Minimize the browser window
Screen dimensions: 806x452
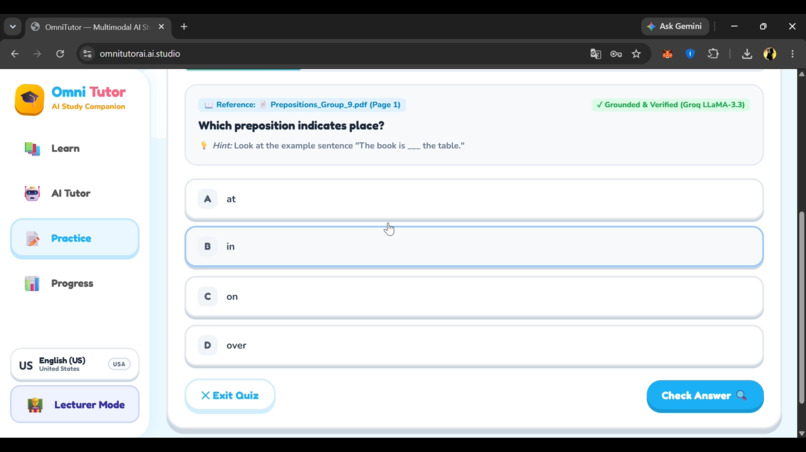tap(734, 26)
